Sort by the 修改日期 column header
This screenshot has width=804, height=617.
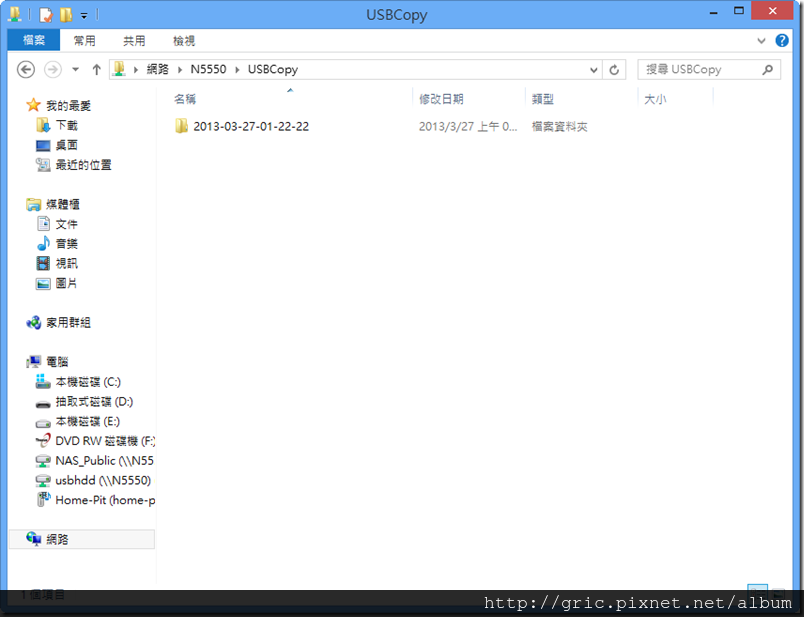[x=441, y=99]
